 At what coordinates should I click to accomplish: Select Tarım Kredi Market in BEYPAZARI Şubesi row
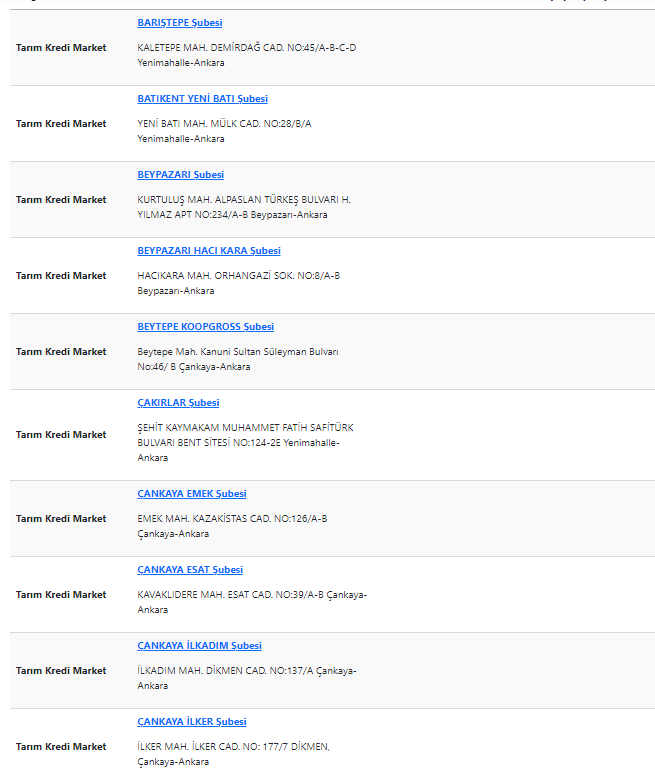click(61, 200)
